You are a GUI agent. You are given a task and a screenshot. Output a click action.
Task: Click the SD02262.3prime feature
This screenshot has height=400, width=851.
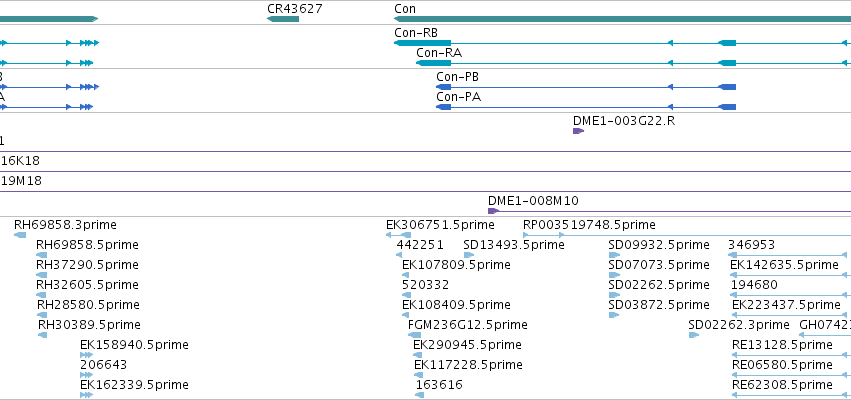click(694, 335)
